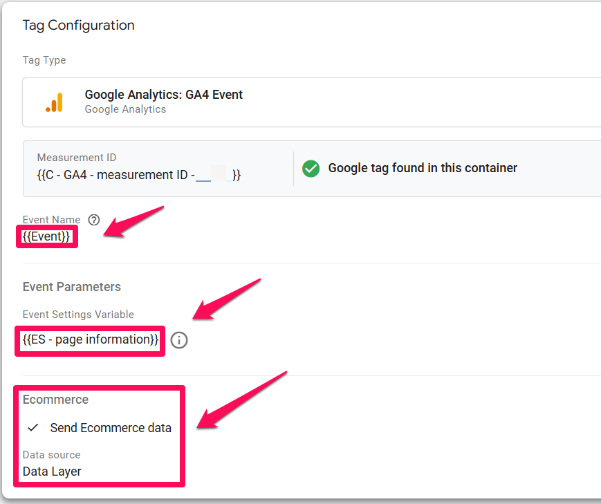Click the Event Name label
The height and width of the screenshot is (504, 601).
(51, 220)
